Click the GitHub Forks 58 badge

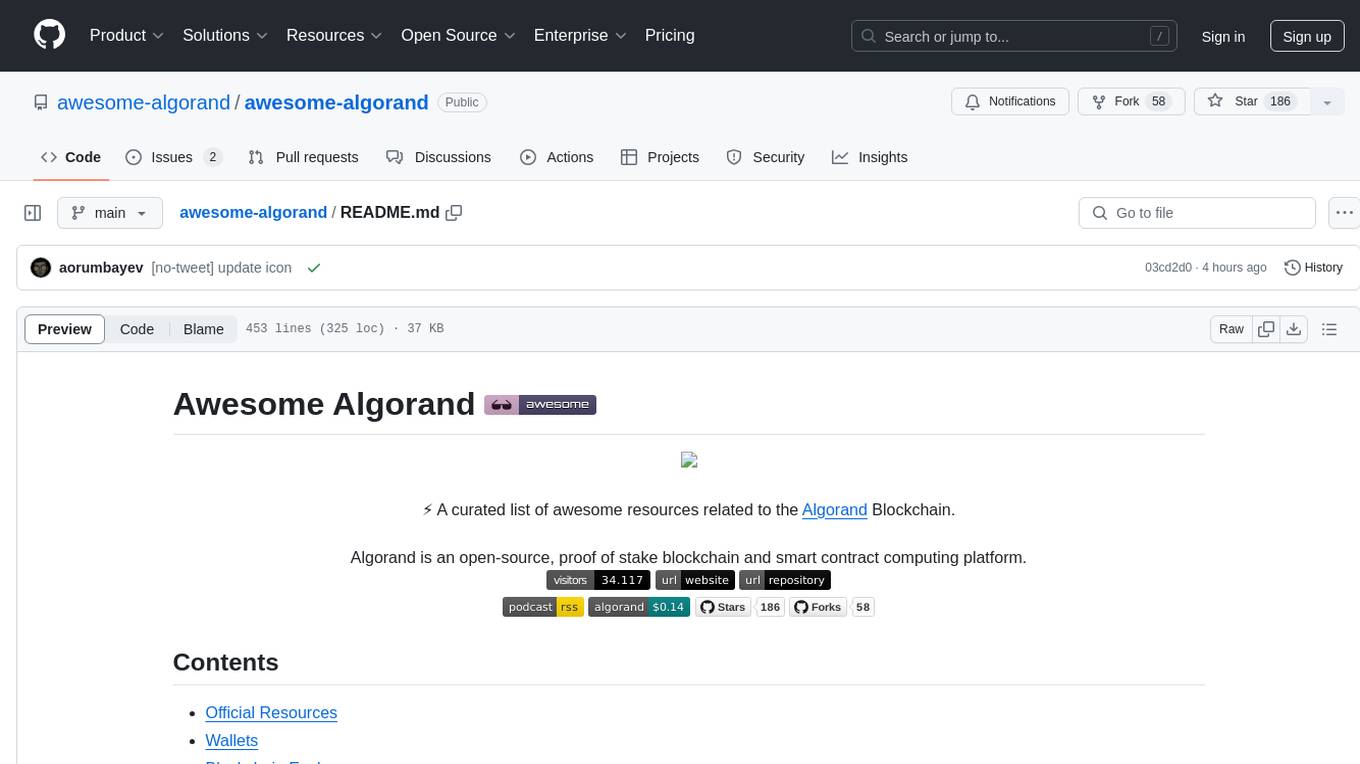click(832, 607)
